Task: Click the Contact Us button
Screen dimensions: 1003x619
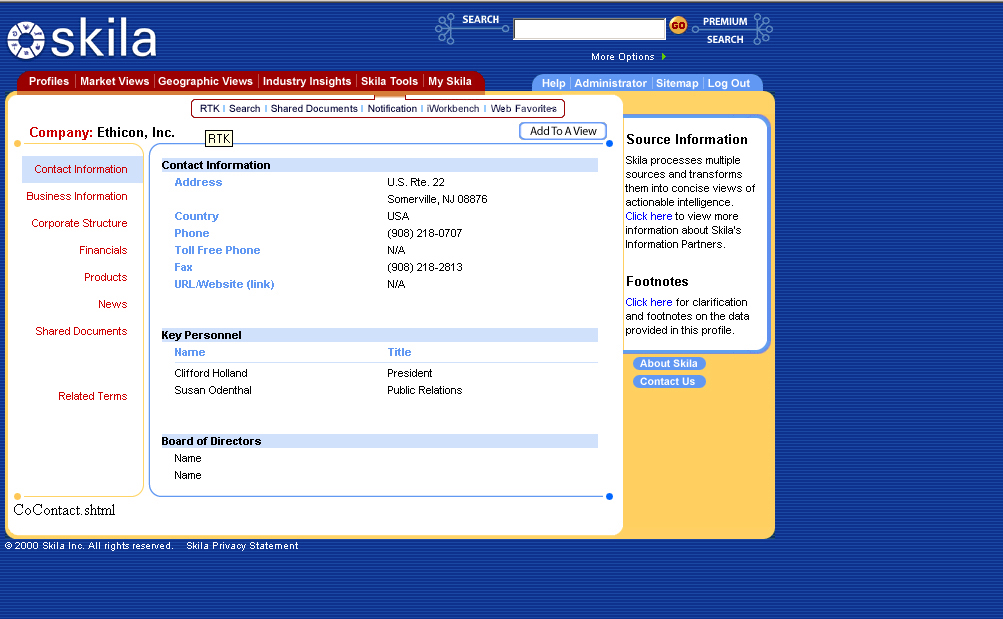Action: [x=669, y=381]
